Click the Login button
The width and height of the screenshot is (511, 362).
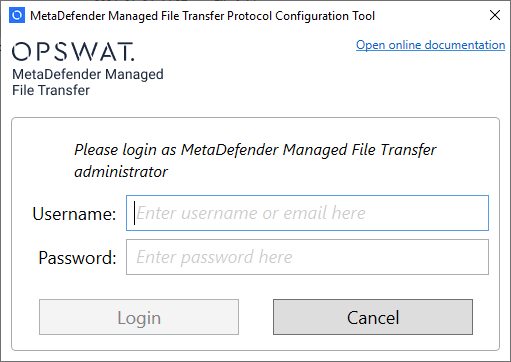click(139, 317)
